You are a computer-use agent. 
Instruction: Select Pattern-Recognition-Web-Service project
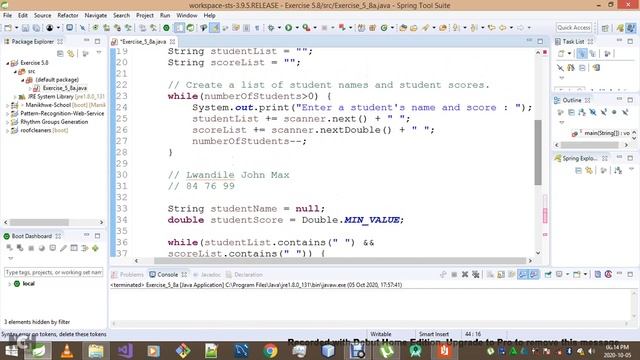pos(62,113)
